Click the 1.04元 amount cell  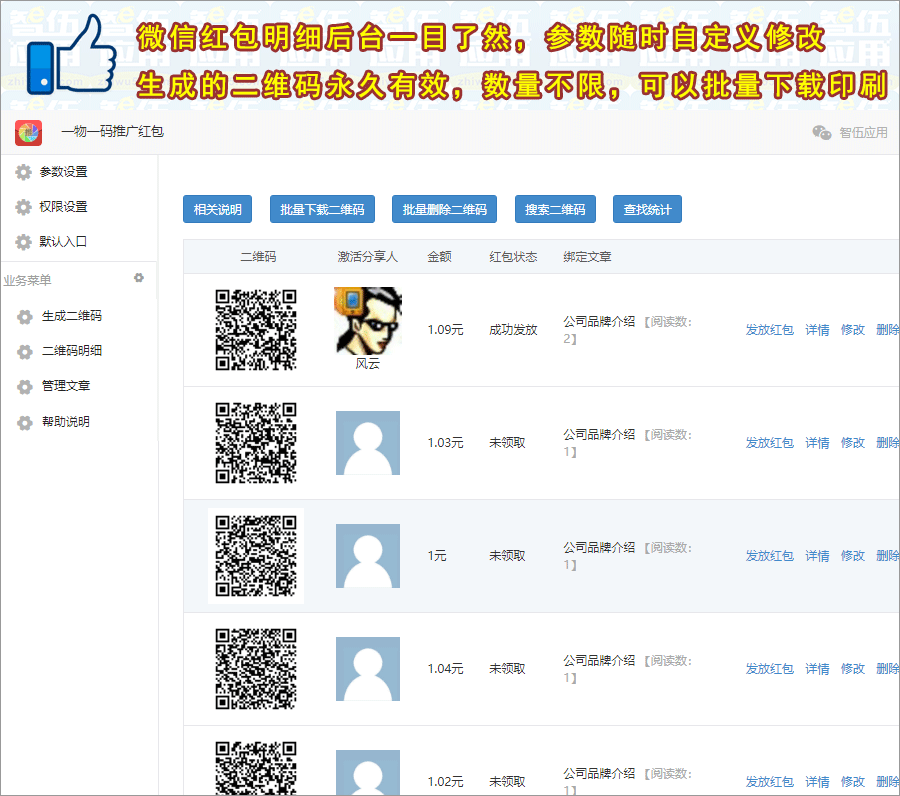coord(445,669)
